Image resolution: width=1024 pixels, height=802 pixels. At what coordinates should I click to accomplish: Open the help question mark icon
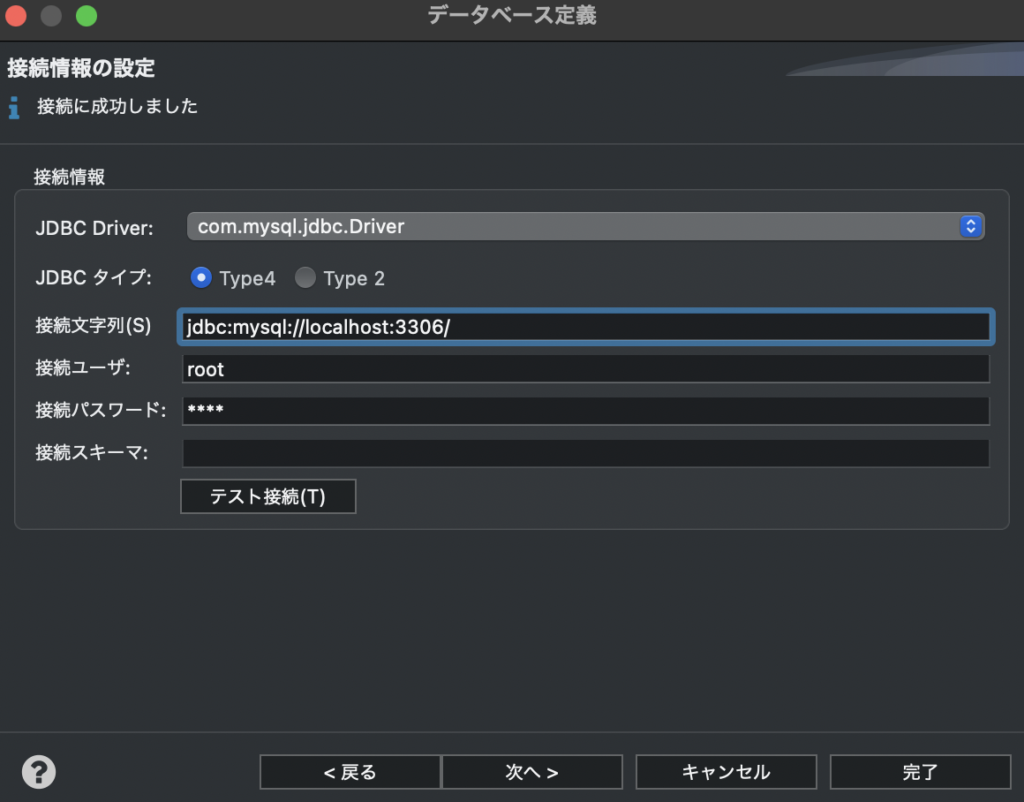(39, 772)
